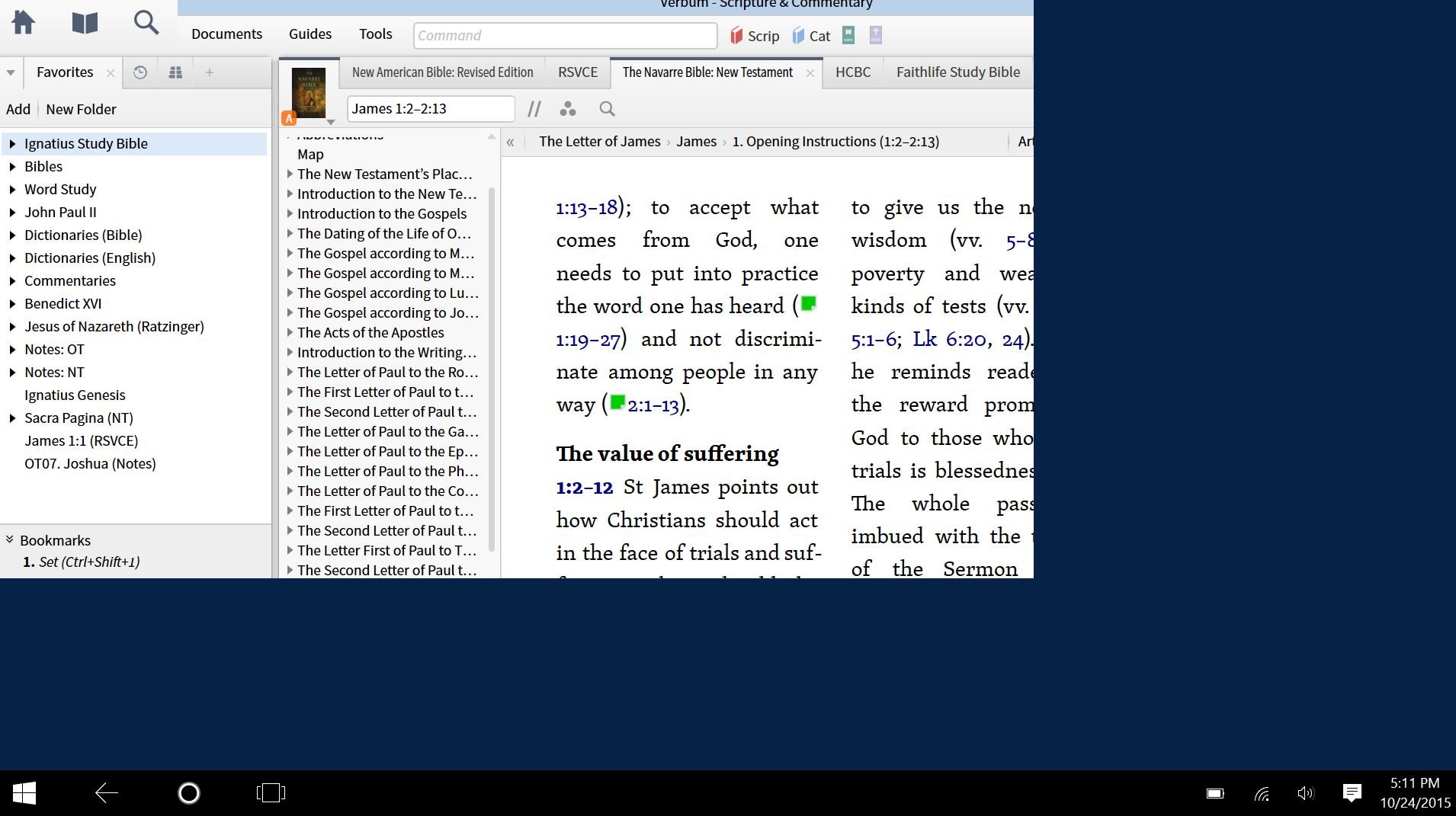Expand the Word Study folder
Image resolution: width=1456 pixels, height=816 pixels.
point(12,189)
